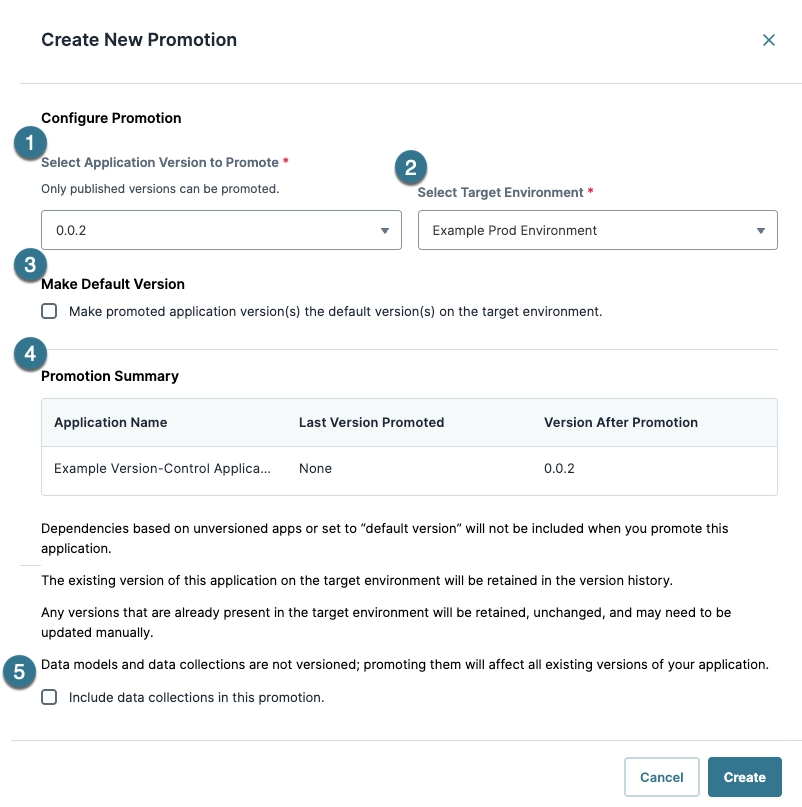Click the Configure Promotion section heading
The height and width of the screenshot is (807, 802).
111,118
